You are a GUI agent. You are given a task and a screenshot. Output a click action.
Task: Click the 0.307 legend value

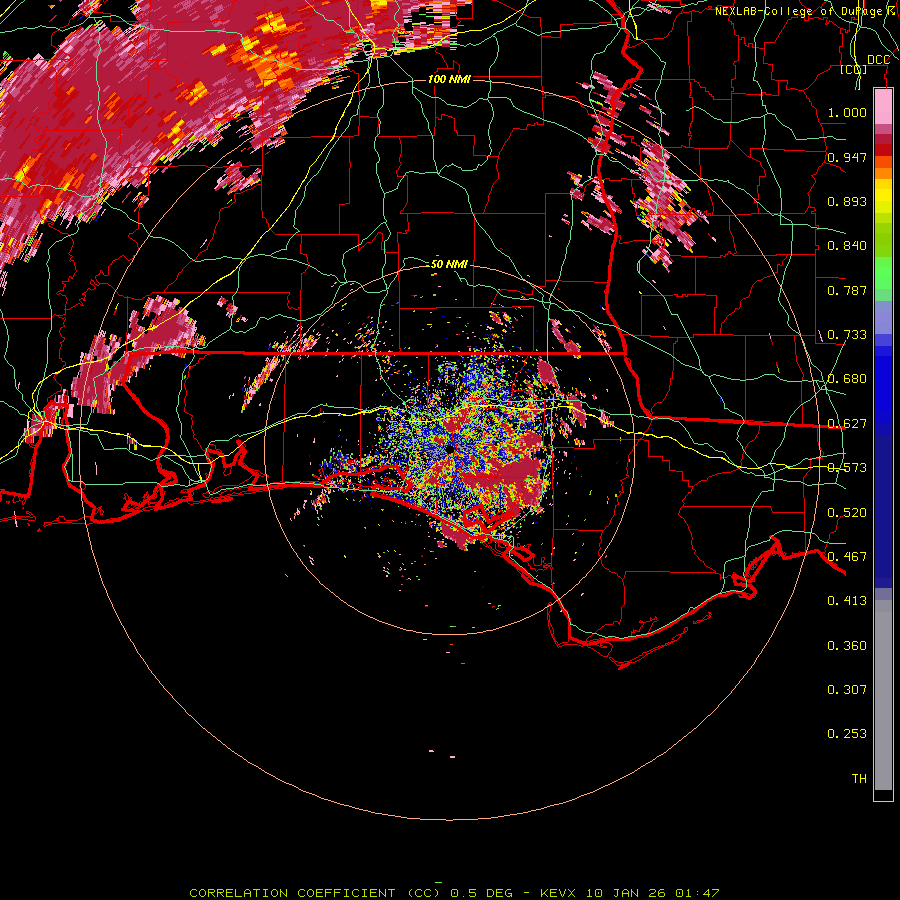847,690
